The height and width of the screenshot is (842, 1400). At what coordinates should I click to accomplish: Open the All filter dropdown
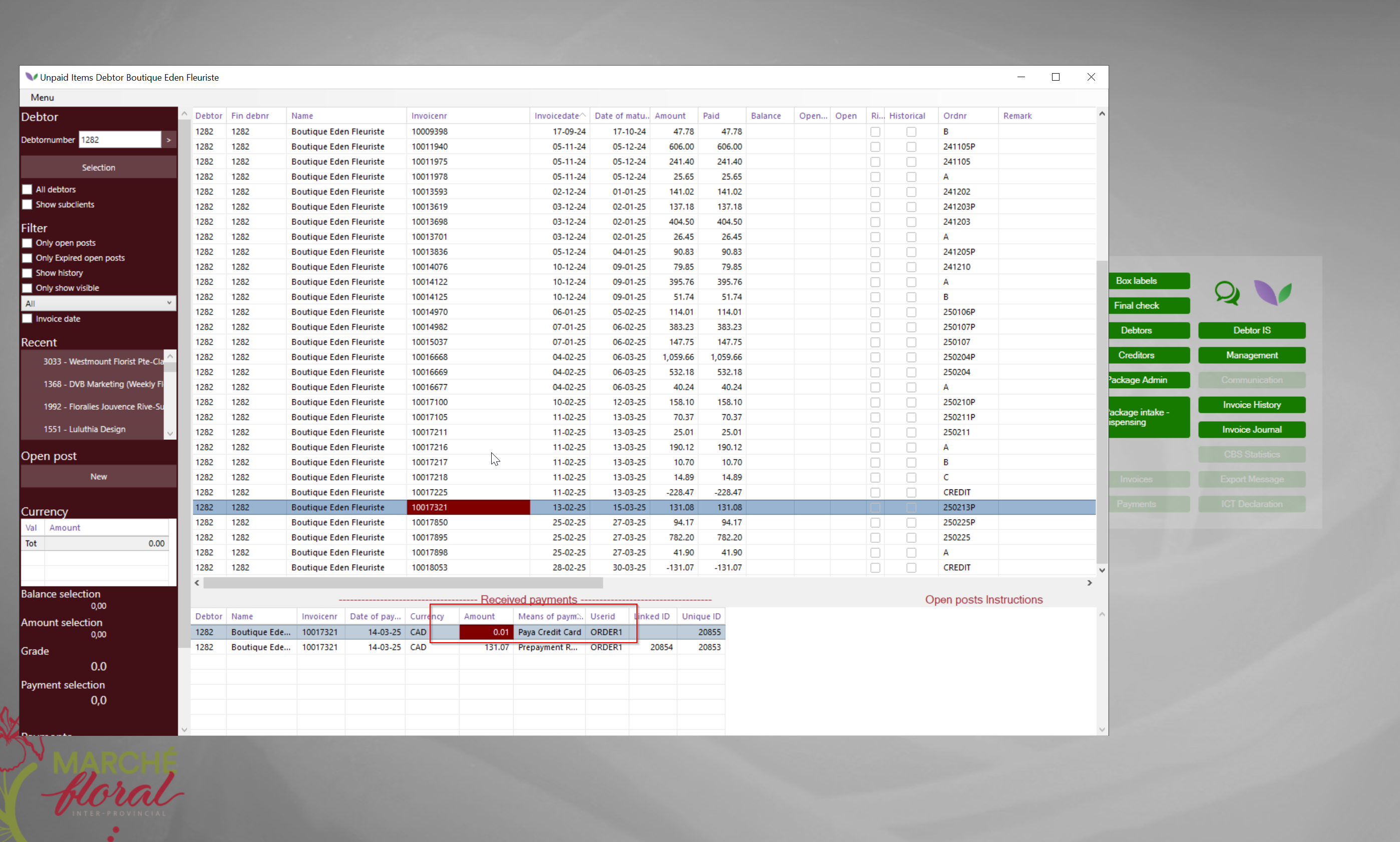[98, 304]
